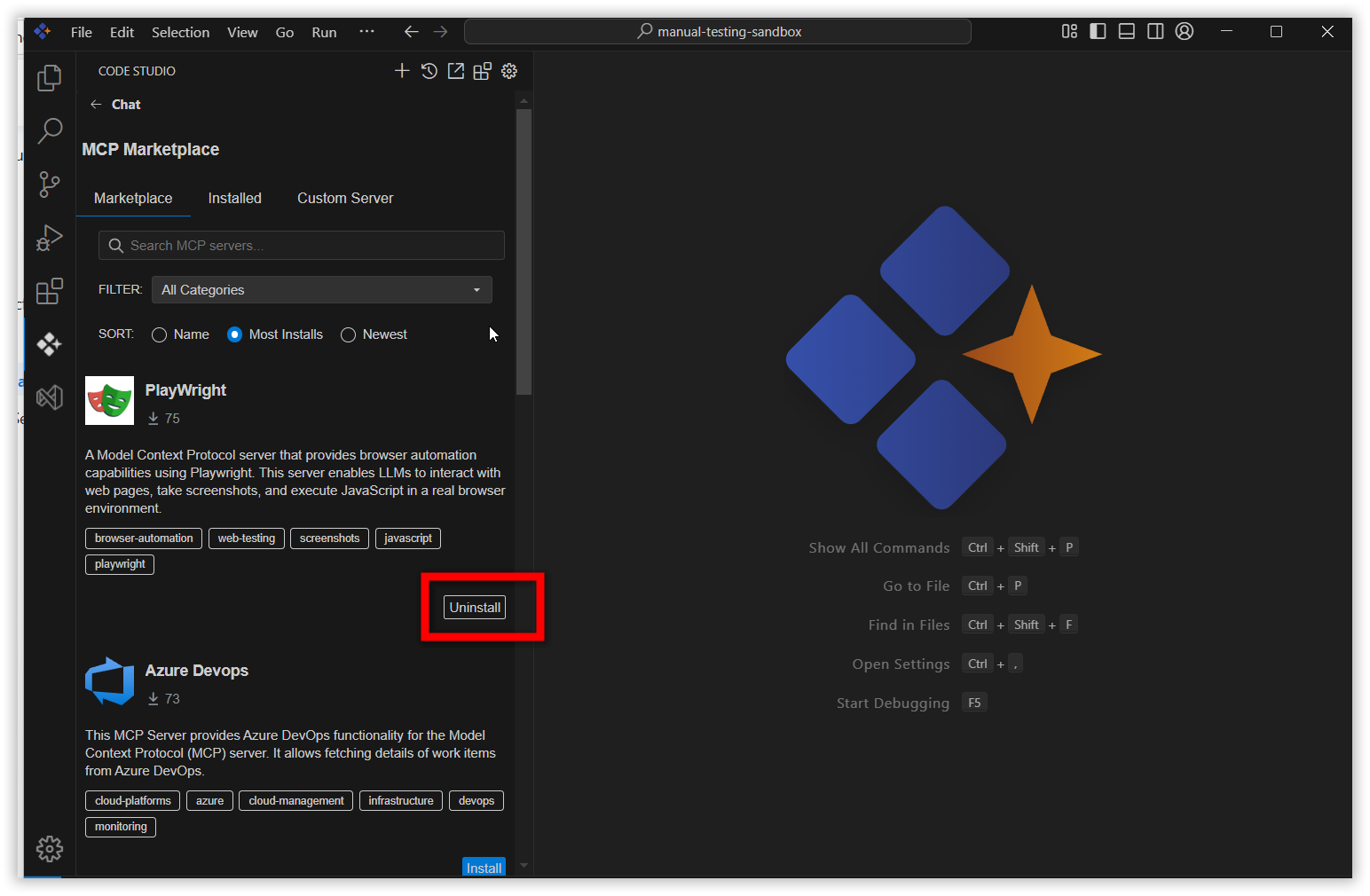Click the monitoring tag
The image size is (1370, 896).
click(121, 827)
